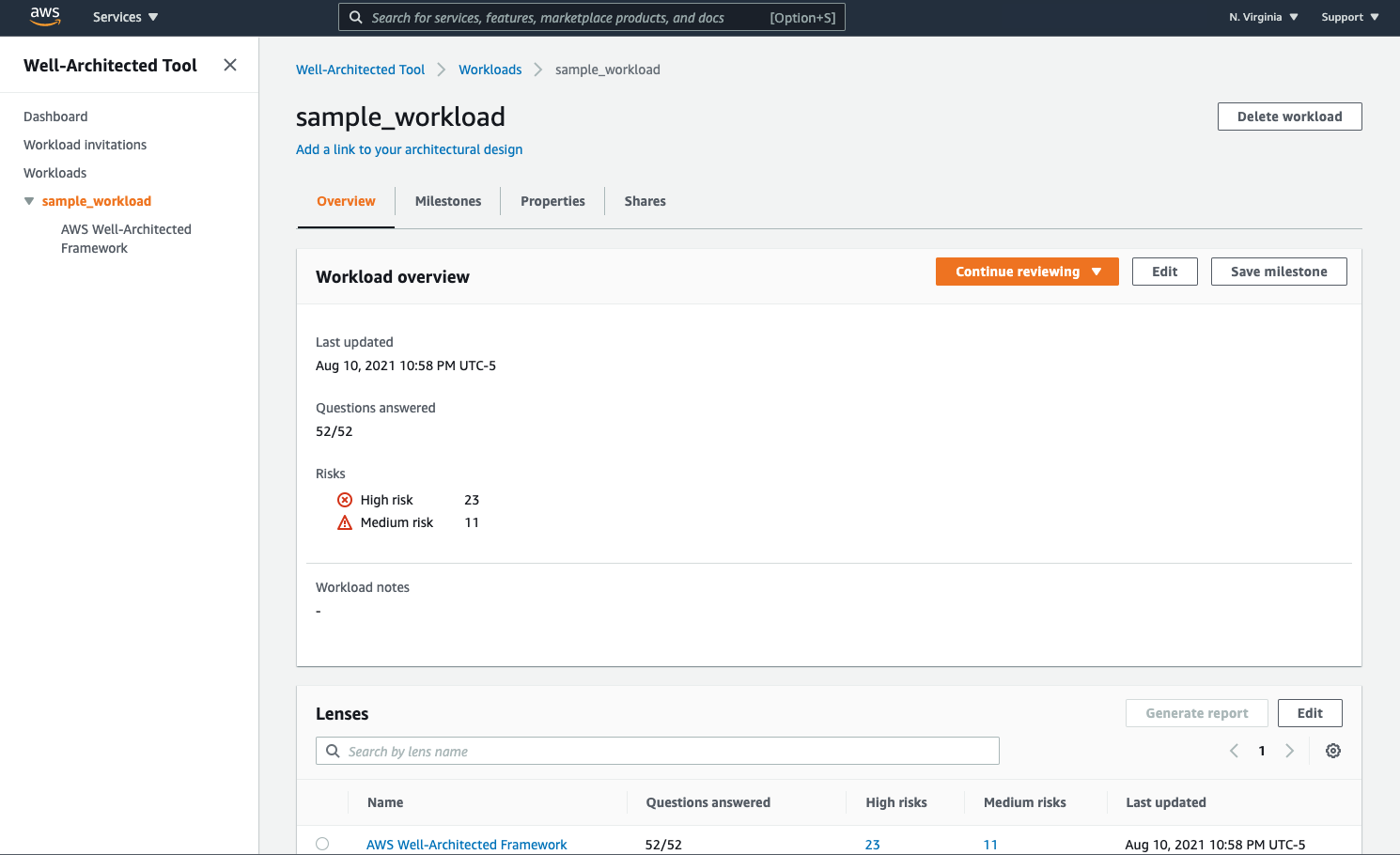1400x855 pixels.
Task: Click the AWS logo home icon
Action: tap(45, 16)
